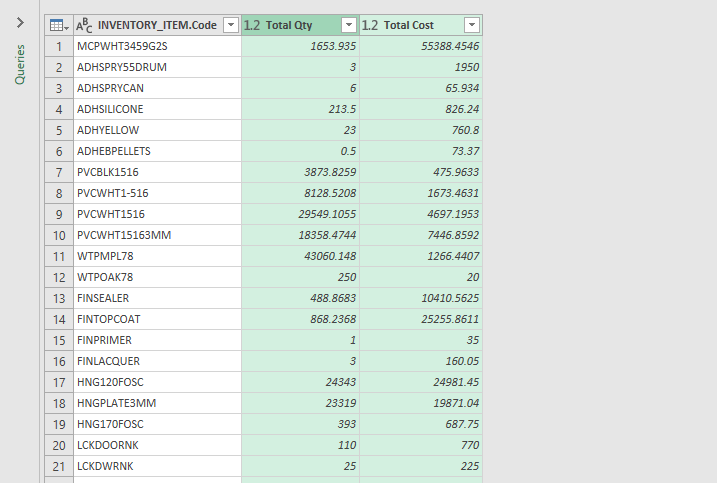The height and width of the screenshot is (483, 717).
Task: Click ABC data type icon for INVENTORY_ITEM.Code
Action: (x=85, y=25)
